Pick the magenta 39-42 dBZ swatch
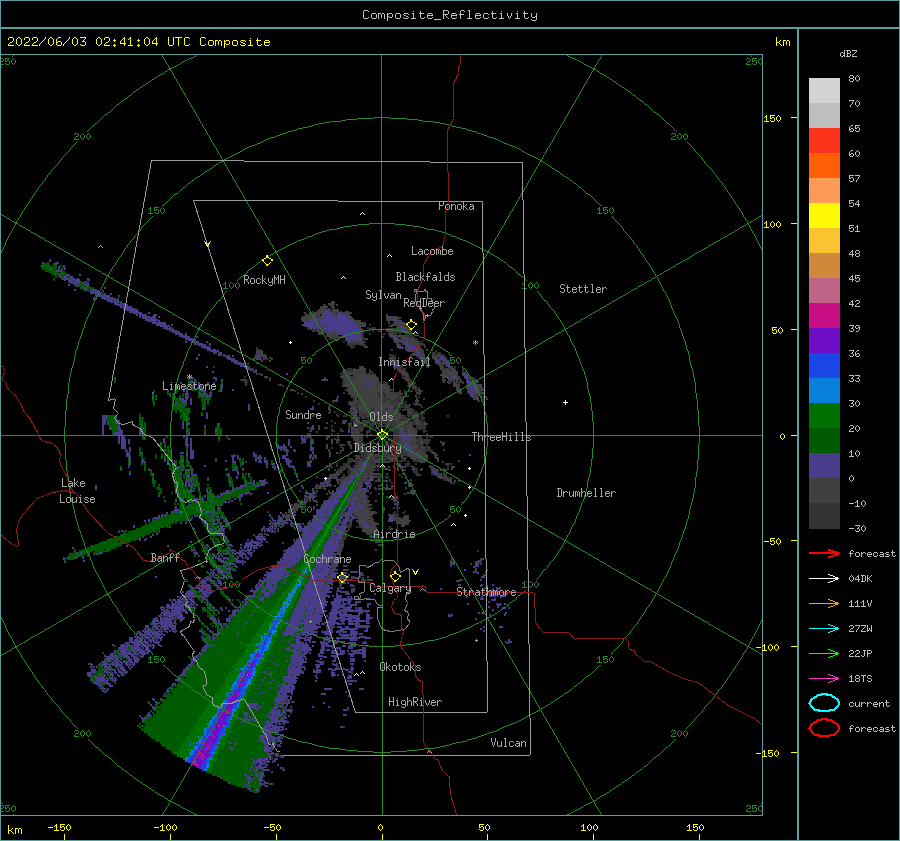 coord(824,316)
